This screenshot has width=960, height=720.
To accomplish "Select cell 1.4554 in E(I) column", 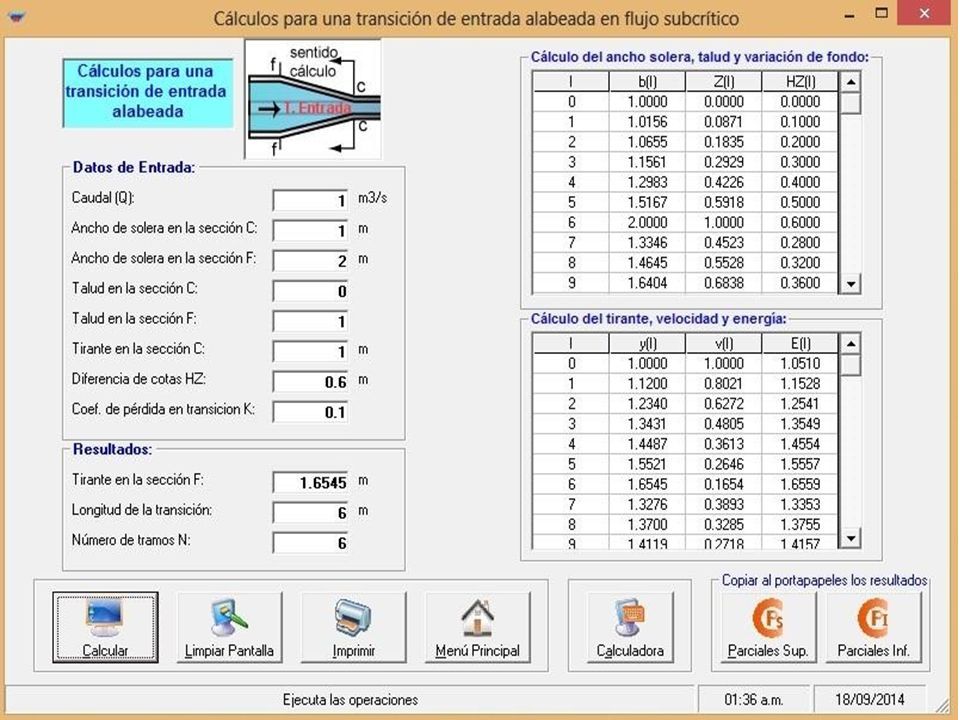I will [x=800, y=444].
